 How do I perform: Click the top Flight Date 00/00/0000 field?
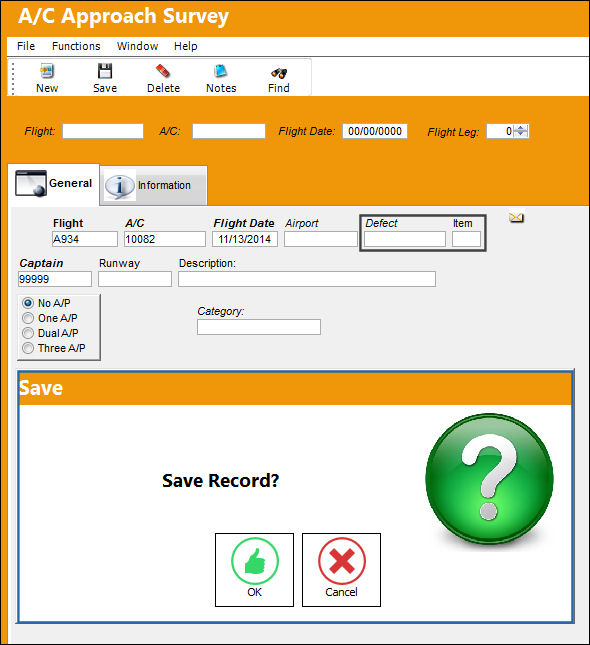(375, 131)
